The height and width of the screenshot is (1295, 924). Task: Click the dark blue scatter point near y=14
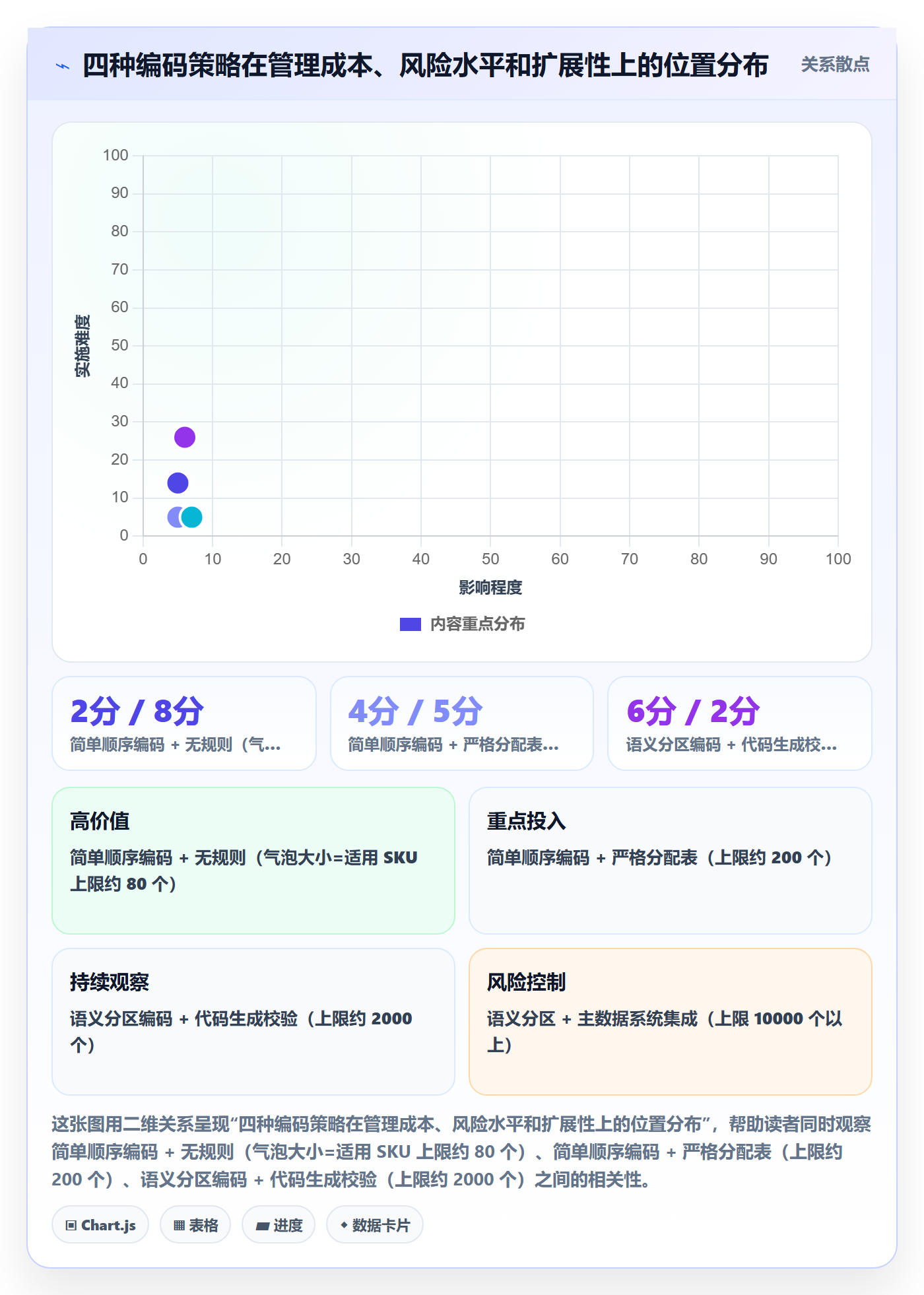coord(178,483)
